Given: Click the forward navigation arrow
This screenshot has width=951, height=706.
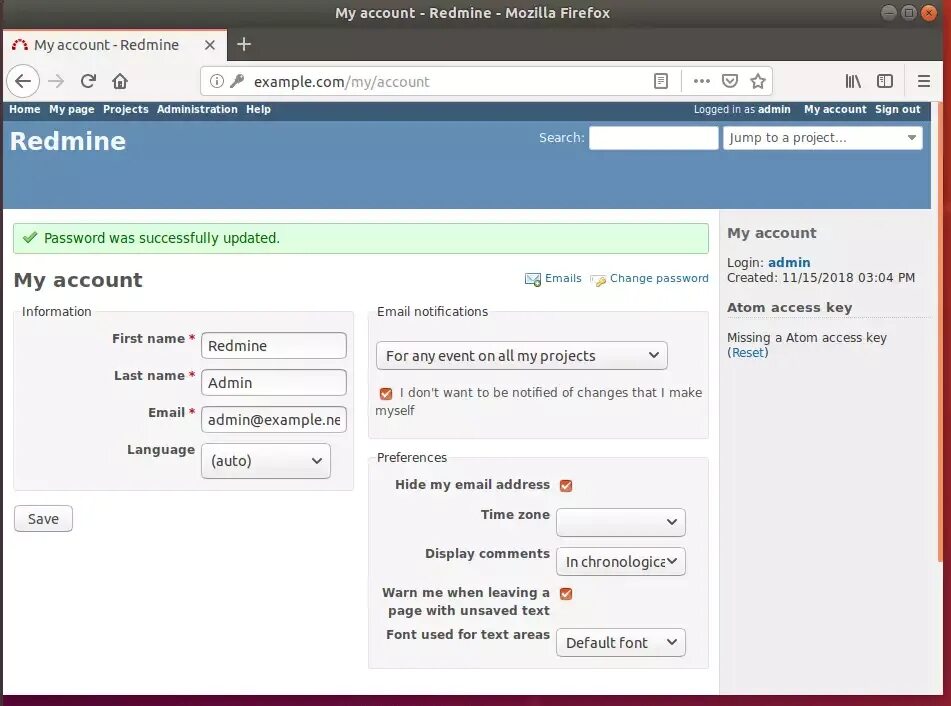Looking at the screenshot, I should pyautogui.click(x=56, y=81).
